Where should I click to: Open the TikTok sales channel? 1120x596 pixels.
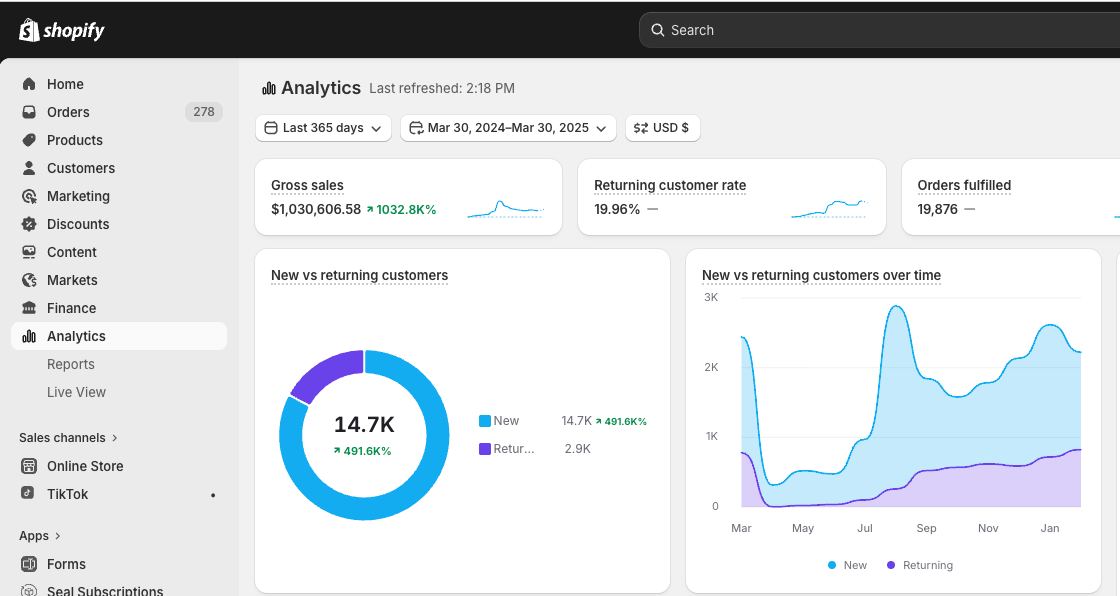point(119,494)
